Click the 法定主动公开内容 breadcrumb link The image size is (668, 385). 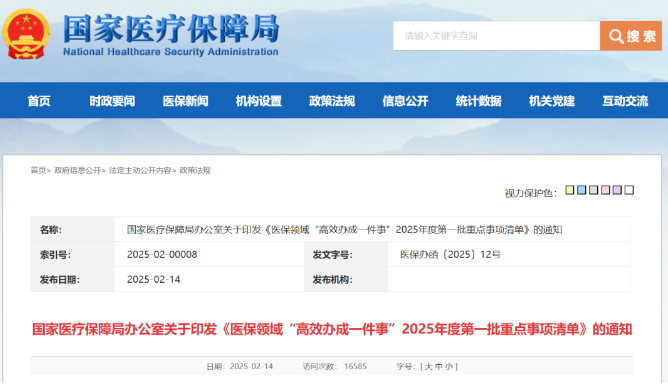tap(140, 170)
